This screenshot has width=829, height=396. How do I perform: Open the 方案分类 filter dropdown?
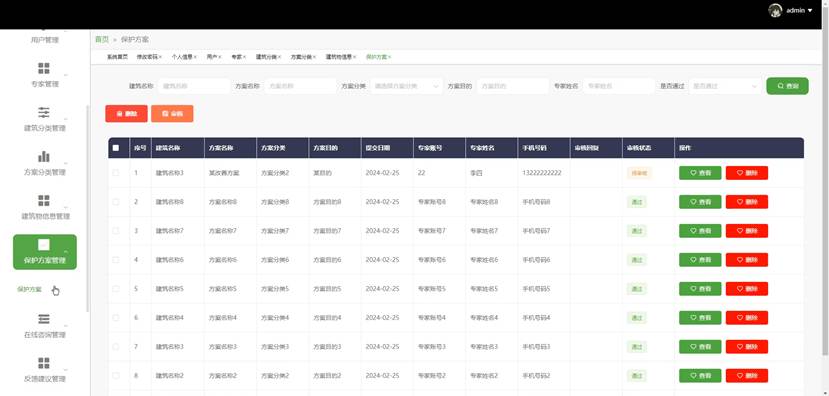click(x=406, y=86)
